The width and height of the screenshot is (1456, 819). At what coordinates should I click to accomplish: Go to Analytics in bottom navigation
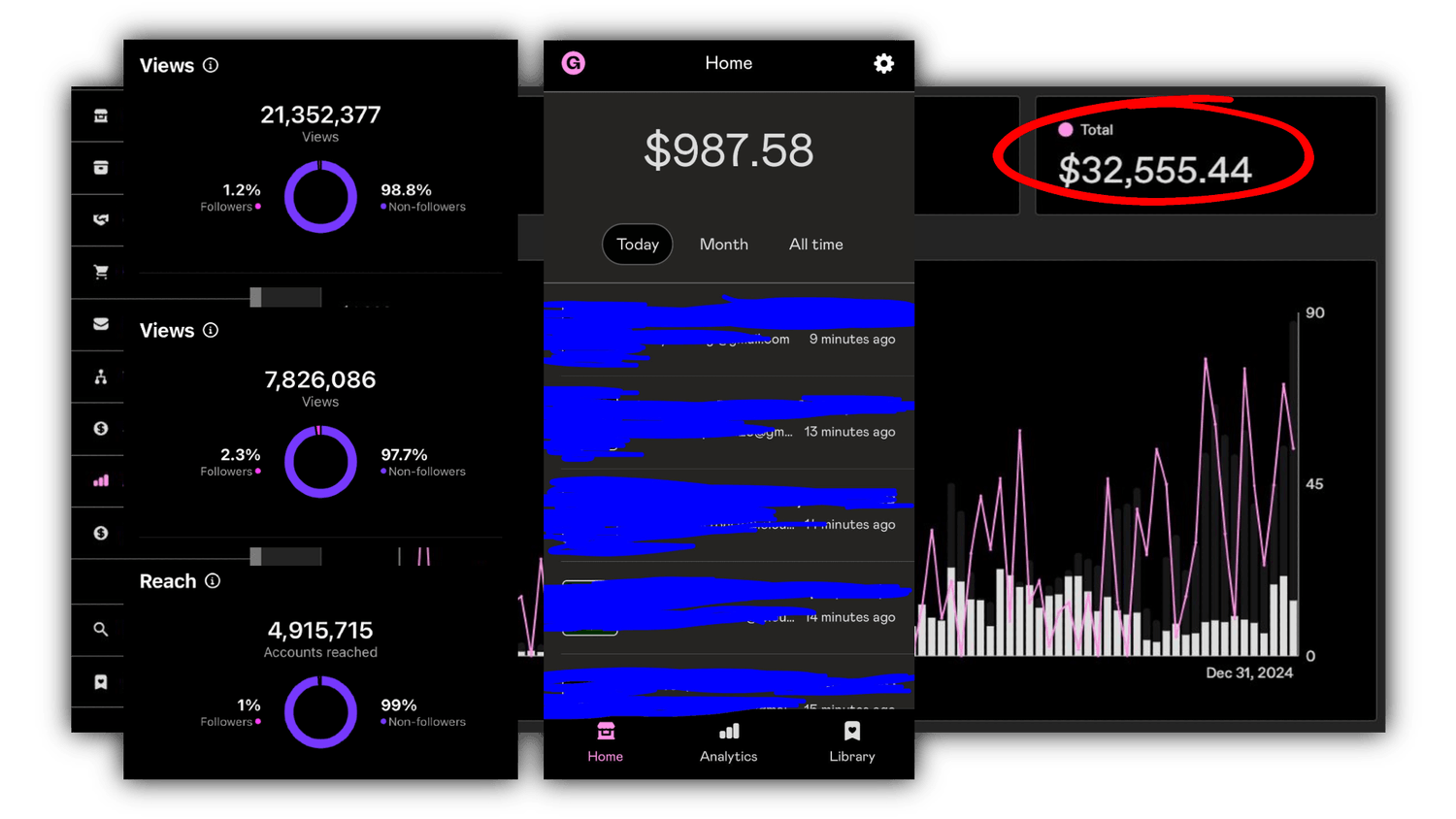[728, 742]
